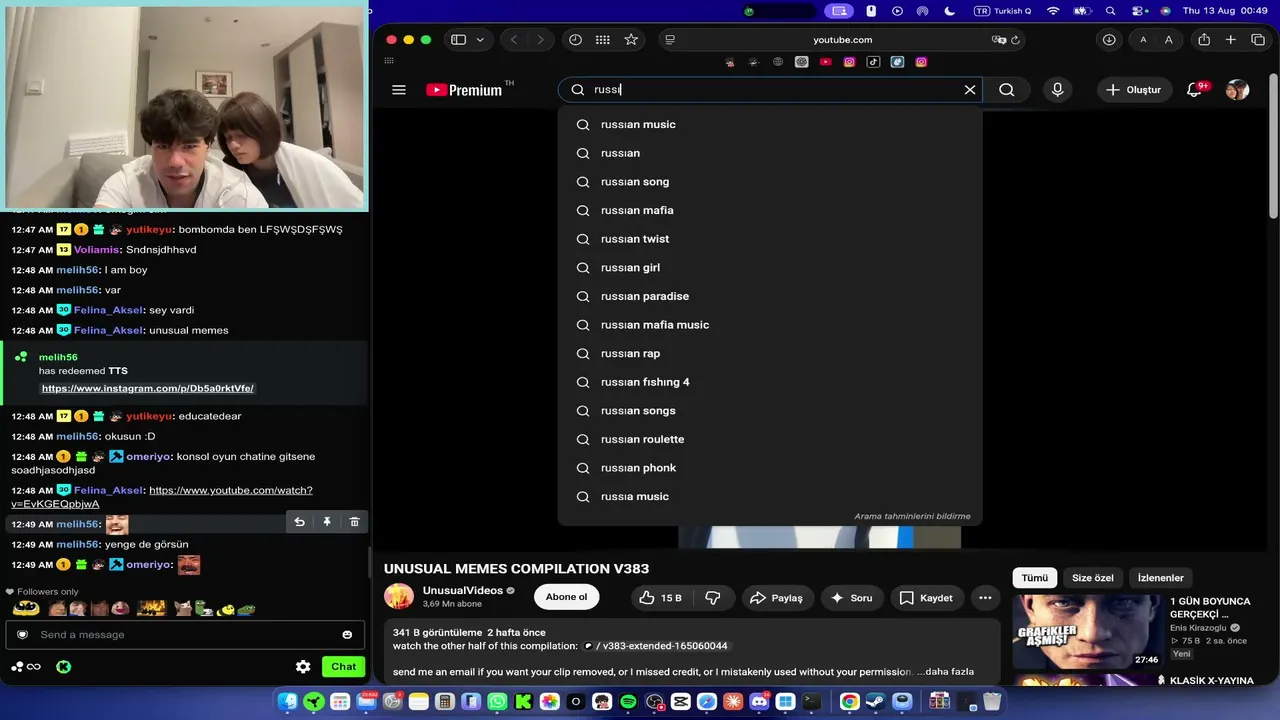This screenshot has width=1280, height=720.
Task: Open Spotify from the Dock
Action: [628, 702]
